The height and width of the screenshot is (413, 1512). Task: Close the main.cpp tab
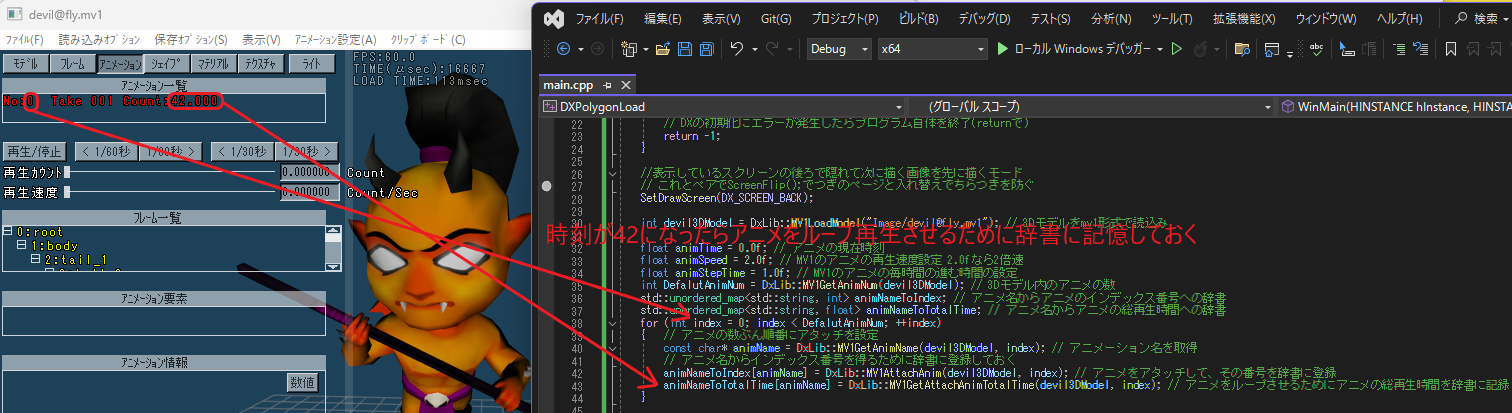(x=625, y=86)
